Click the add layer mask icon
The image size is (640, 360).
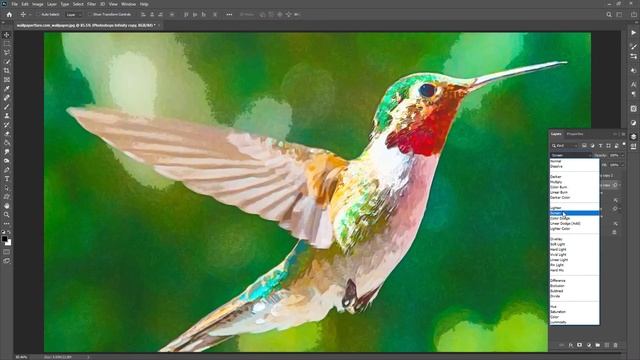[580, 345]
